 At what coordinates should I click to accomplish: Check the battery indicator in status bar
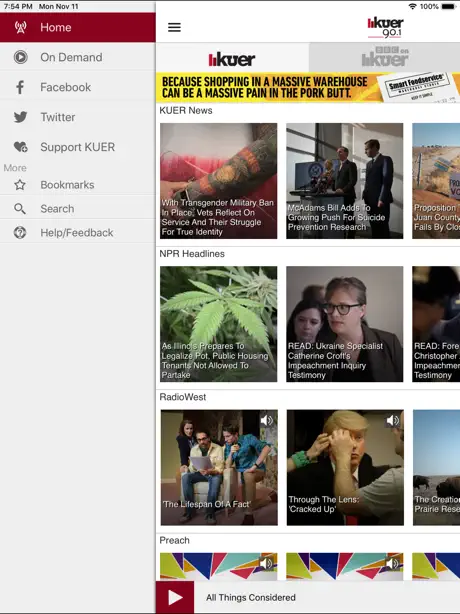(x=448, y=6)
